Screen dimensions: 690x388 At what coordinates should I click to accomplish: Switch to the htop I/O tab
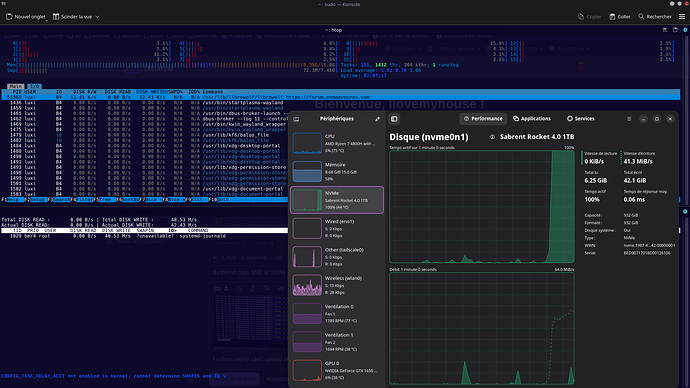tap(34, 86)
